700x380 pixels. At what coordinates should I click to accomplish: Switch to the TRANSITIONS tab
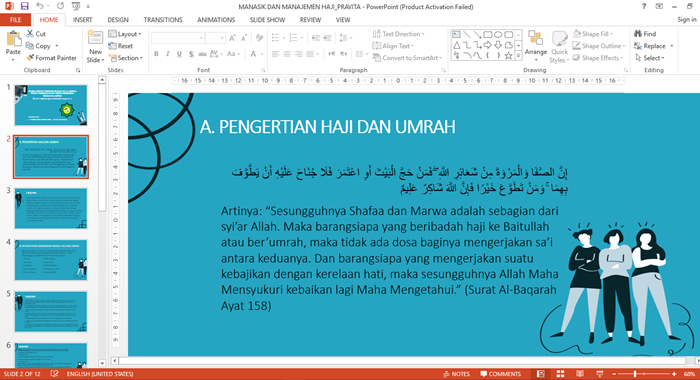[163, 20]
